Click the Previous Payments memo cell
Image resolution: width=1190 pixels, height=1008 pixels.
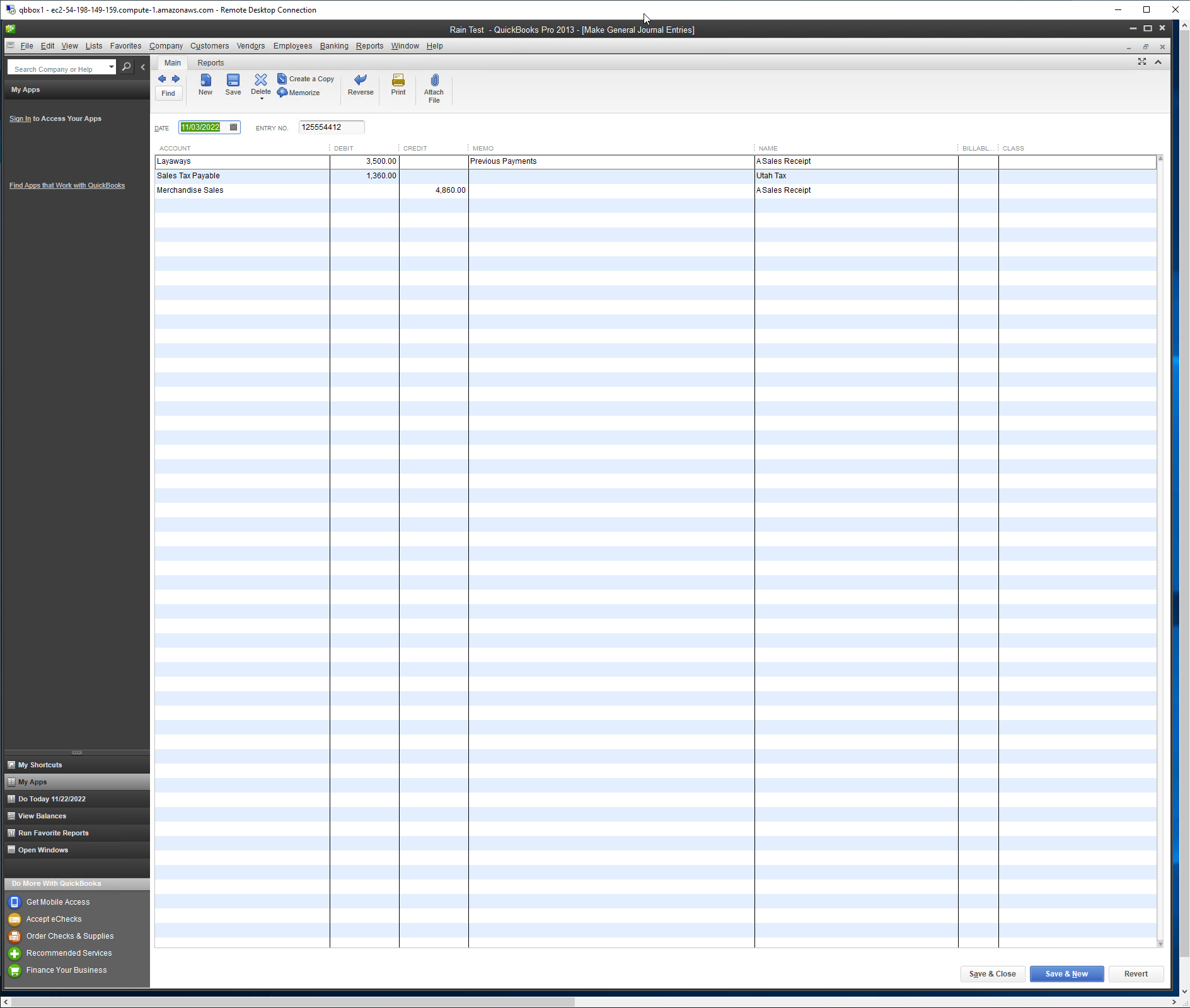[611, 161]
